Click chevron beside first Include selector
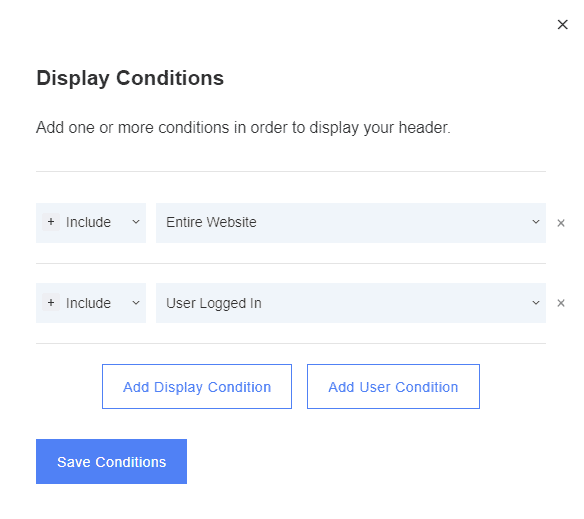This screenshot has height=519, width=584. 136,222
